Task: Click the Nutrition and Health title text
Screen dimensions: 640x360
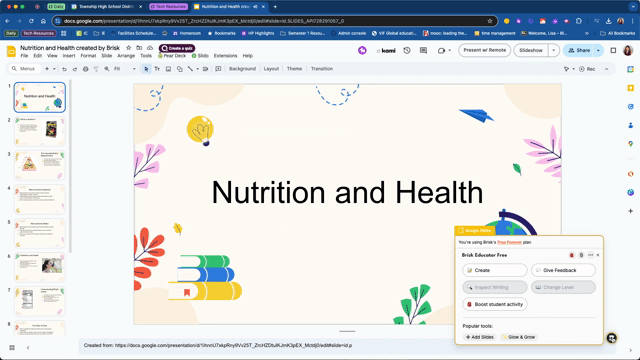Action: click(x=347, y=192)
